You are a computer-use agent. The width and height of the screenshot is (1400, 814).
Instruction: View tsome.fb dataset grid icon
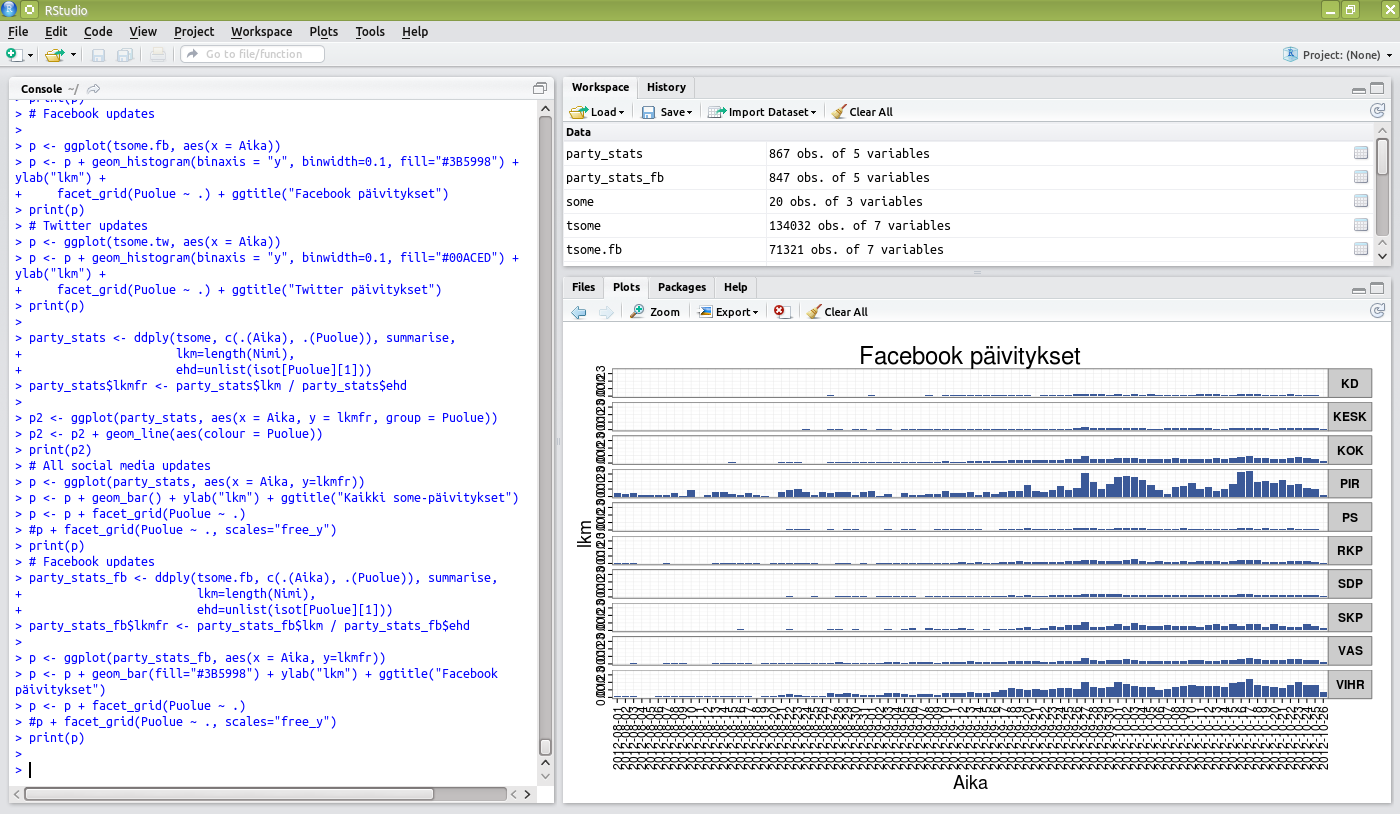pyautogui.click(x=1360, y=249)
